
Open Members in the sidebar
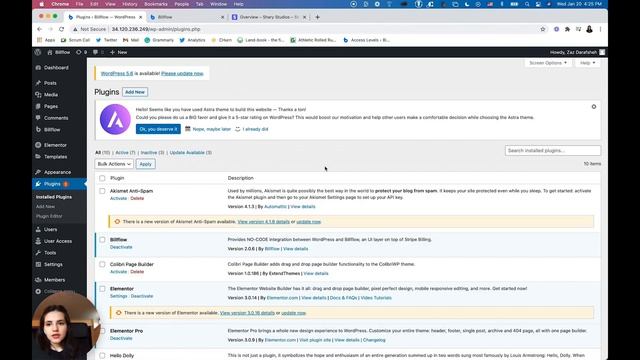coord(54,280)
